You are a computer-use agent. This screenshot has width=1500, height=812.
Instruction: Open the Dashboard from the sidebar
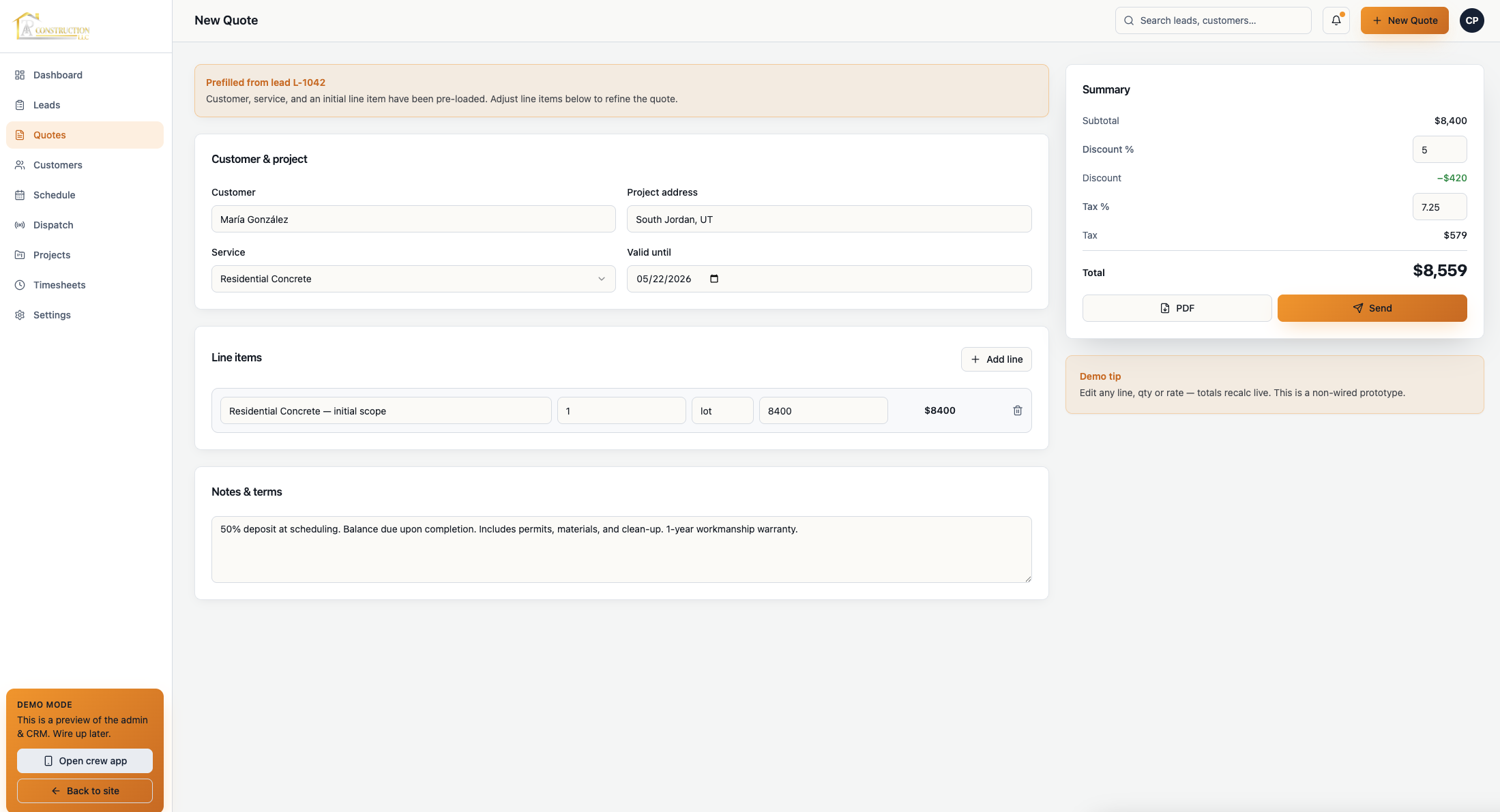pos(57,75)
